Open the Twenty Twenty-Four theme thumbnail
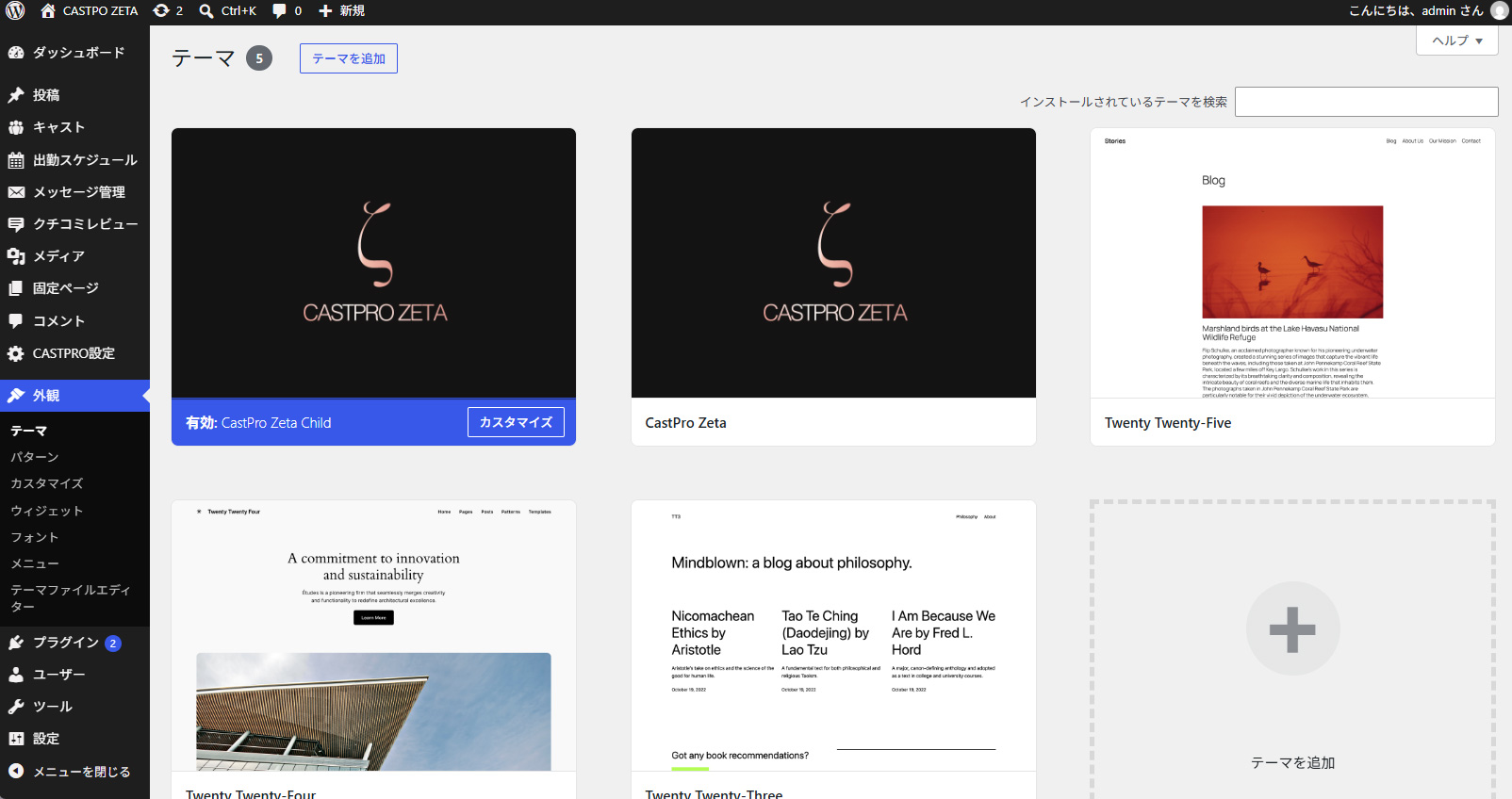 point(373,636)
